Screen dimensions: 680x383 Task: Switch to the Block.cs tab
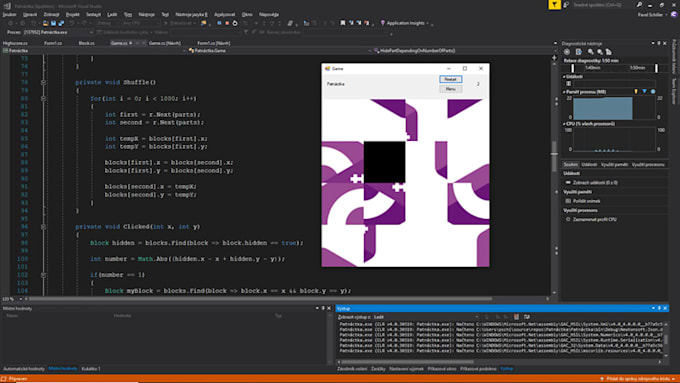(87, 43)
